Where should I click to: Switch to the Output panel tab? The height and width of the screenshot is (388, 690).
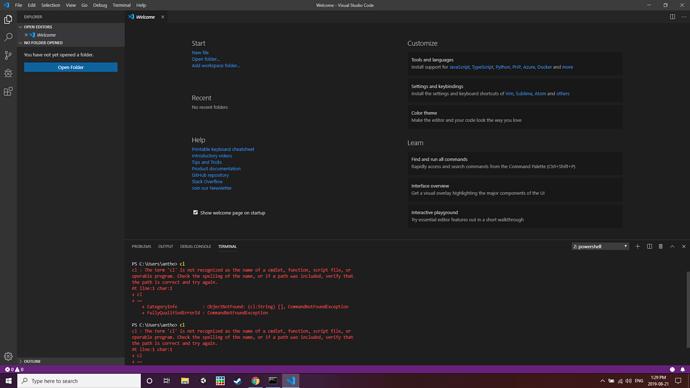pos(165,246)
